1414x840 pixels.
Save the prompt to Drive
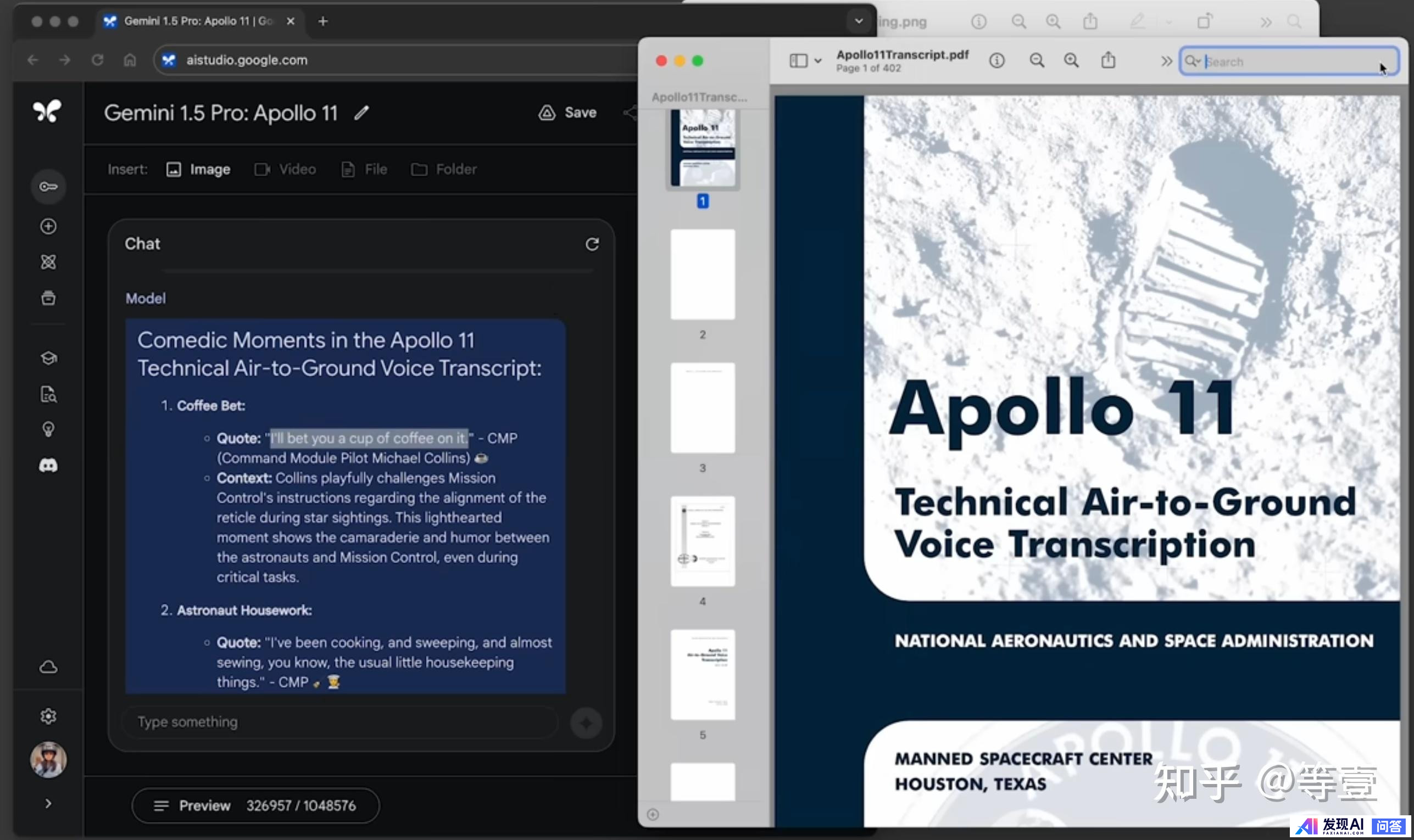pos(567,113)
